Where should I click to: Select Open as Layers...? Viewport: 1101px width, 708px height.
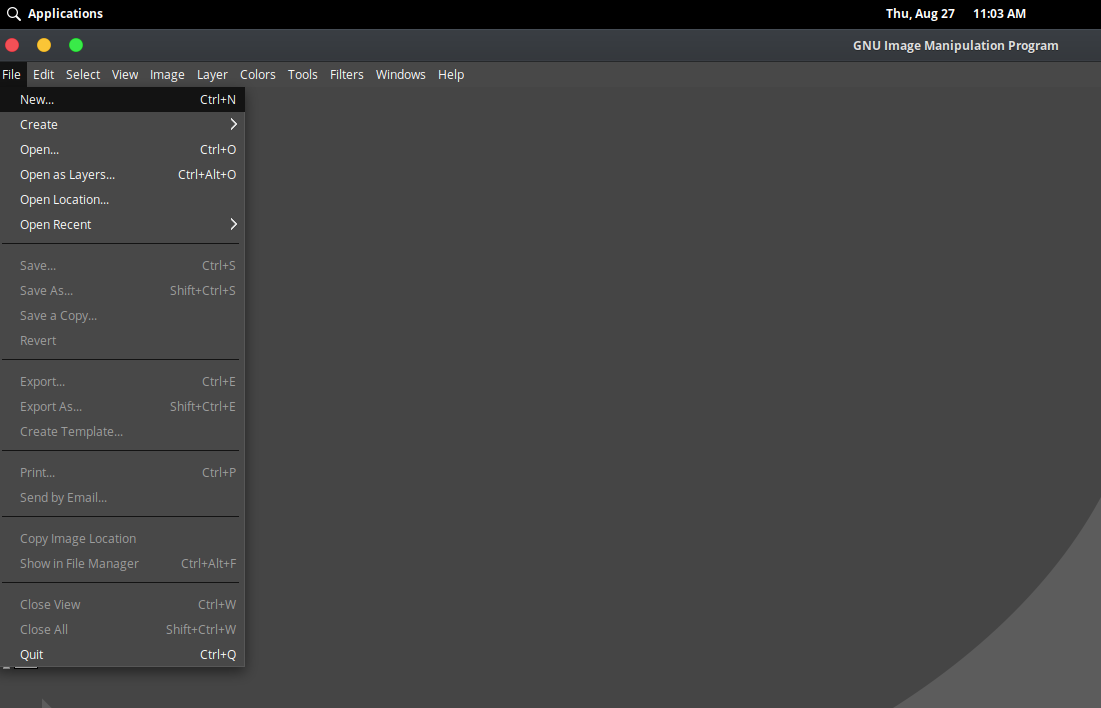122,175
